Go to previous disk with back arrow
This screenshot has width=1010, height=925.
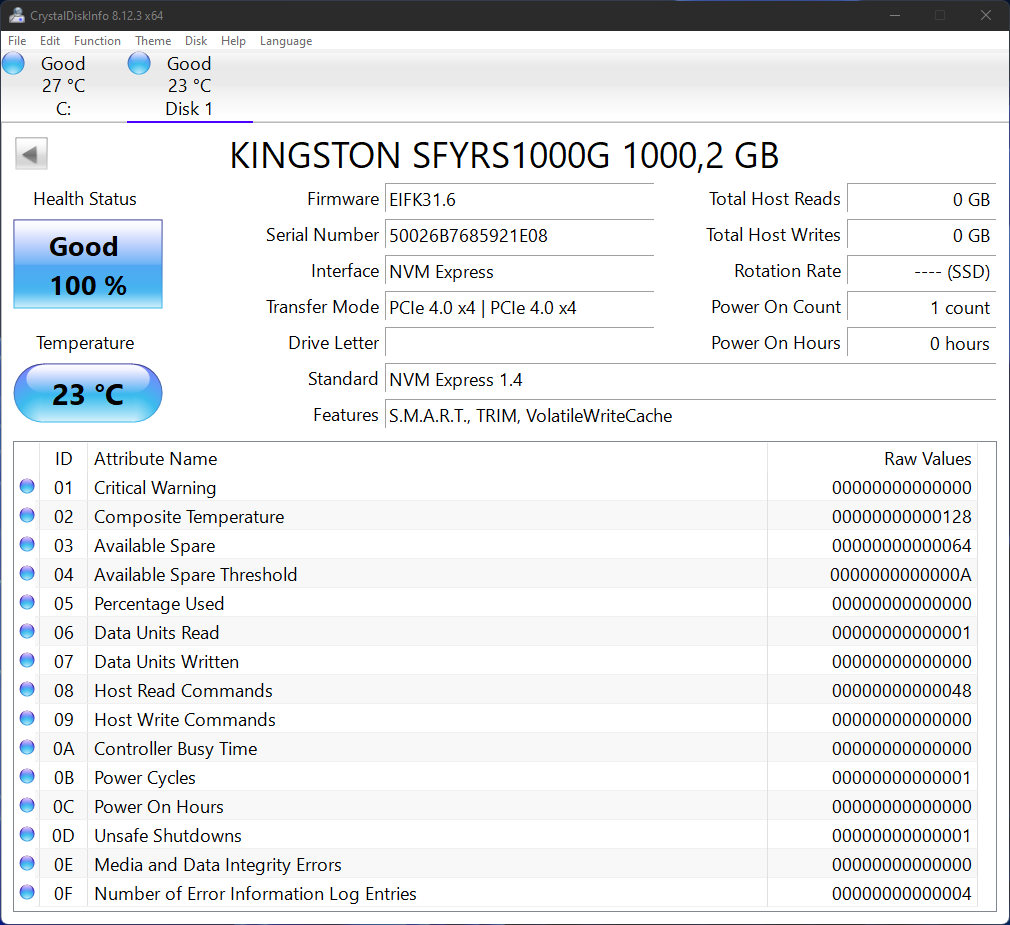coord(31,154)
